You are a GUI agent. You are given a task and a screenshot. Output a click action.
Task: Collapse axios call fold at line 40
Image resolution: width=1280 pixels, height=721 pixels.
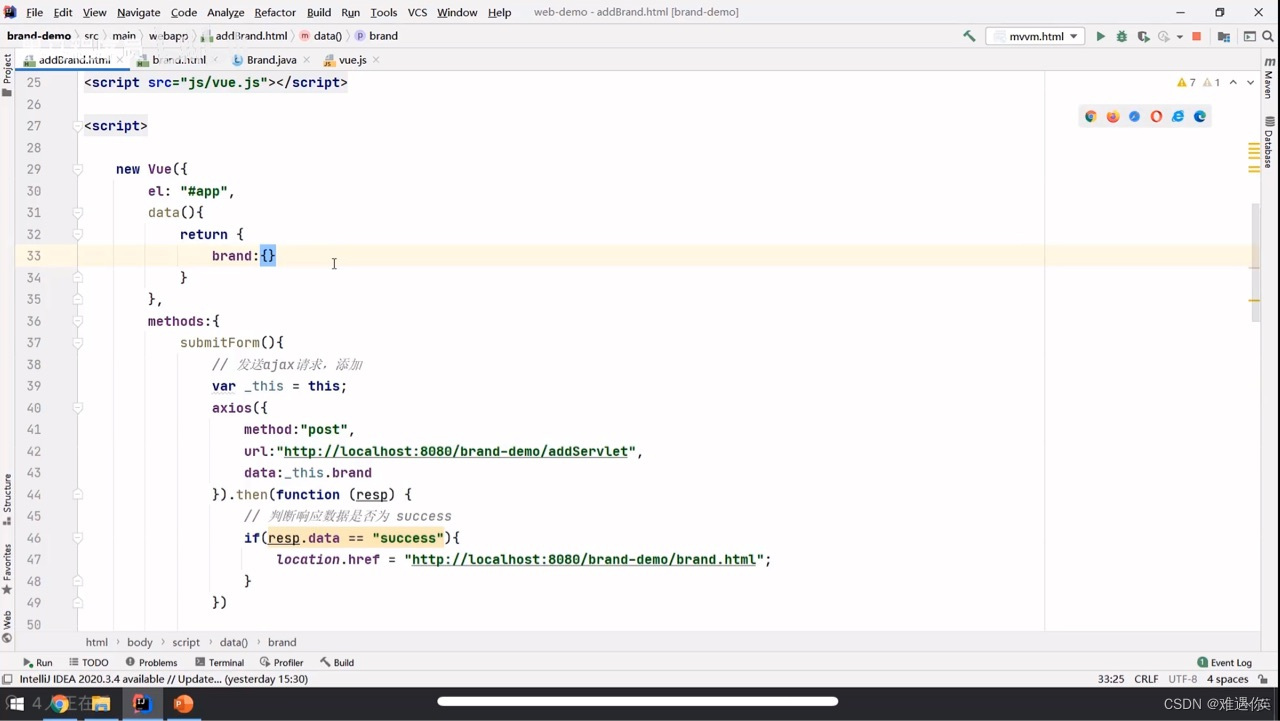click(77, 408)
